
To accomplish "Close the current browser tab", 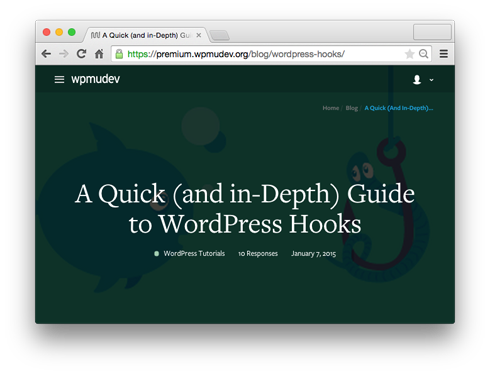I will [199, 35].
